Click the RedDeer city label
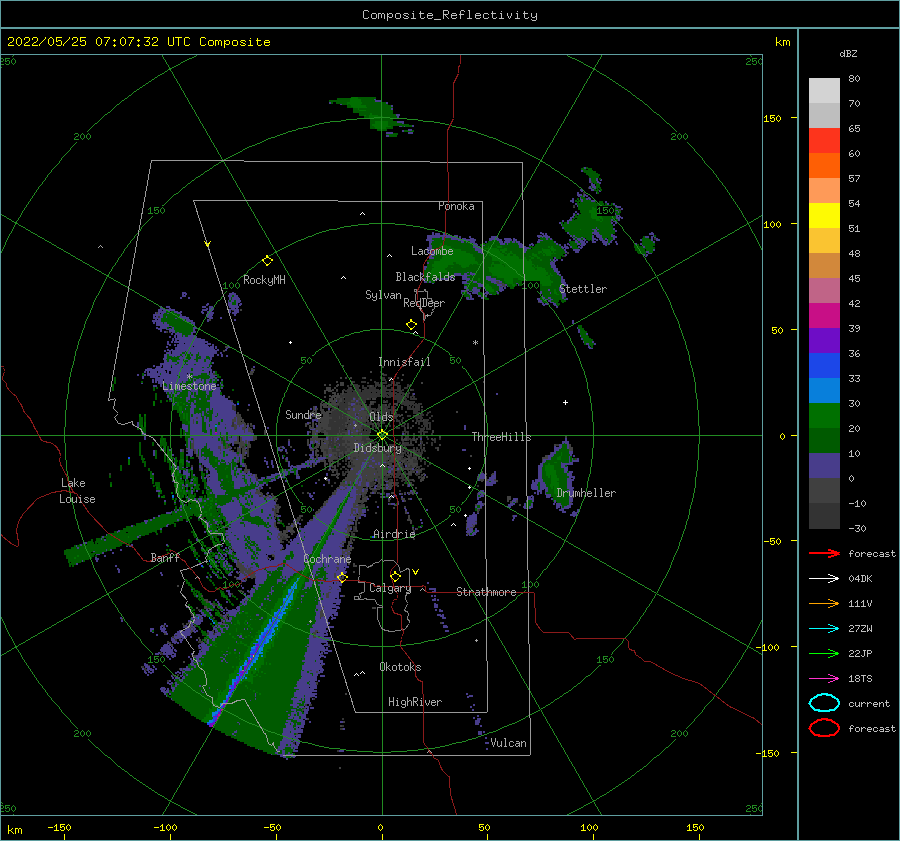 click(x=424, y=303)
